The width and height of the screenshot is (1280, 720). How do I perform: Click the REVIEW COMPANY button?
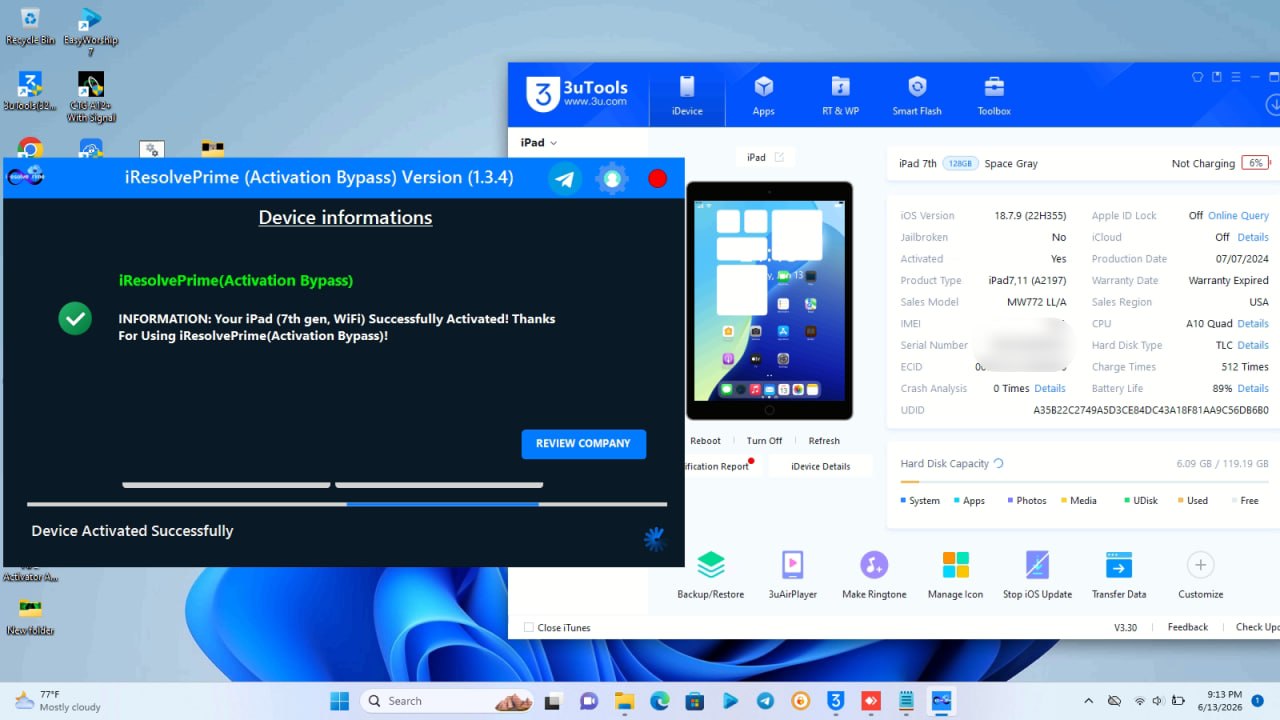[x=583, y=444]
